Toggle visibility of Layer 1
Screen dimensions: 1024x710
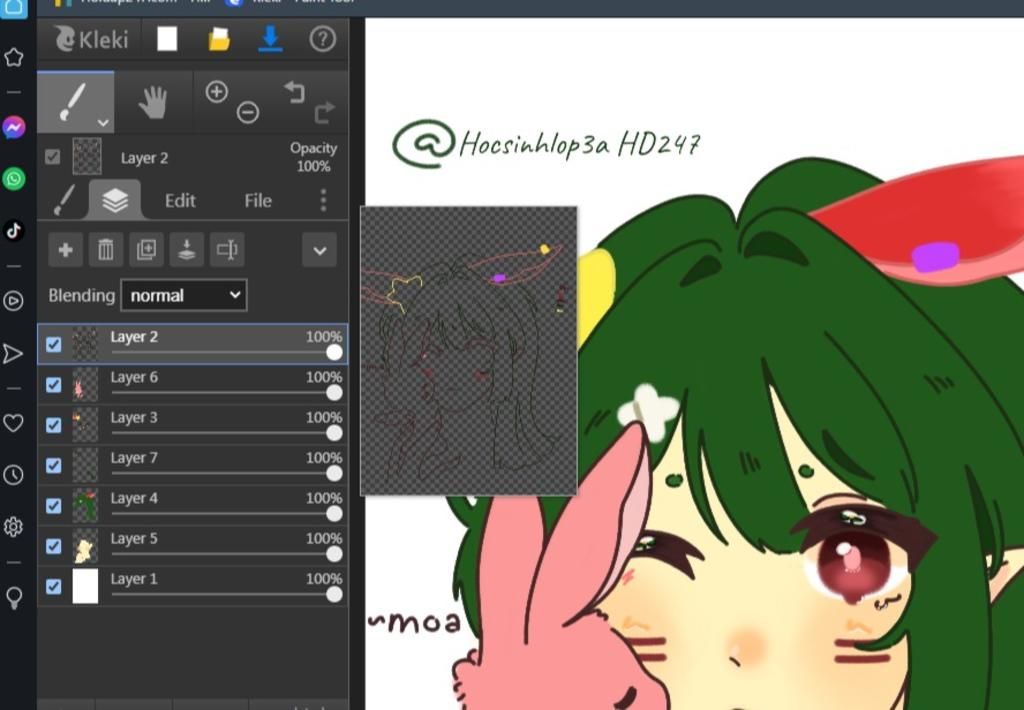tap(54, 587)
